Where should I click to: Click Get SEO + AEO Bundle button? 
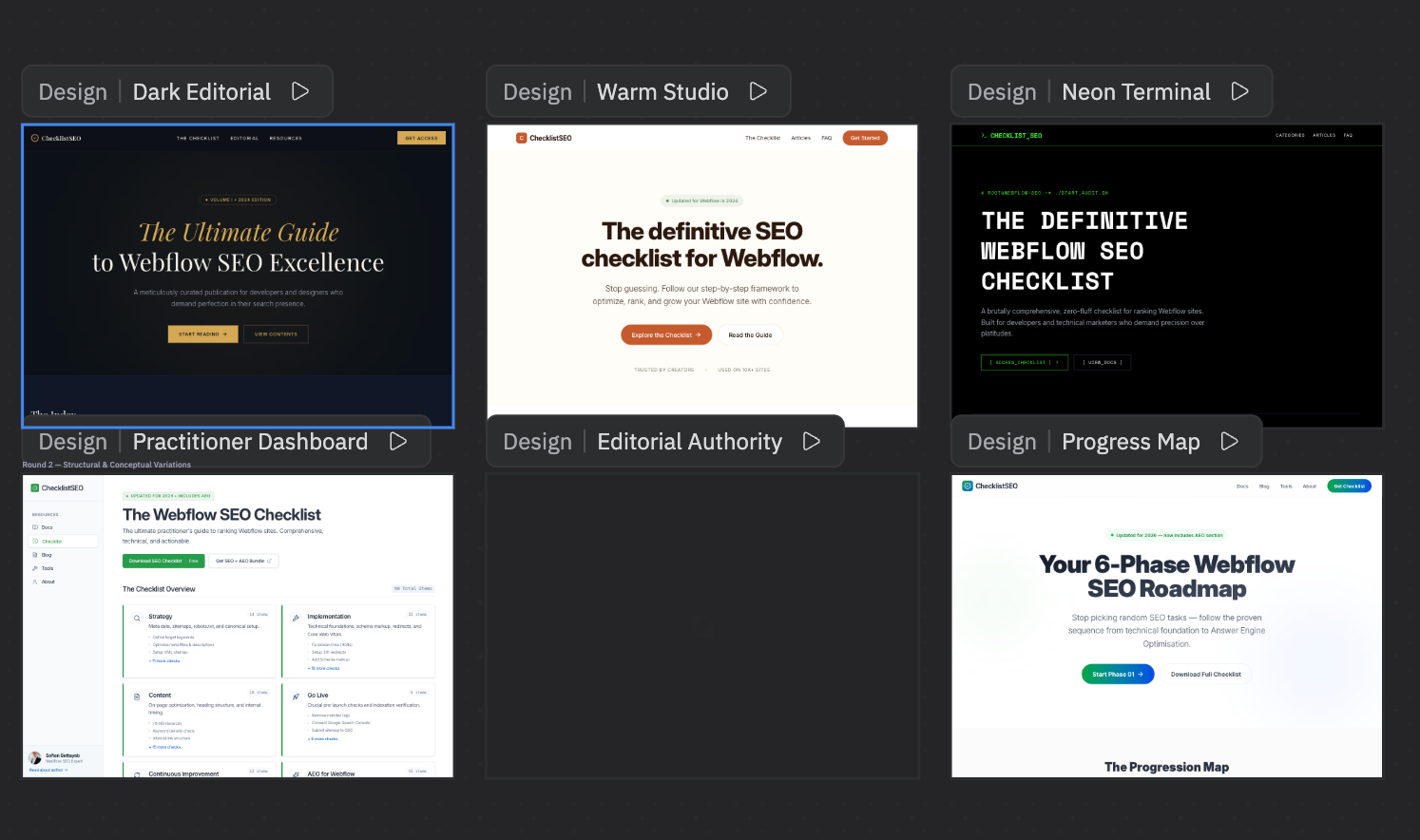(x=244, y=561)
